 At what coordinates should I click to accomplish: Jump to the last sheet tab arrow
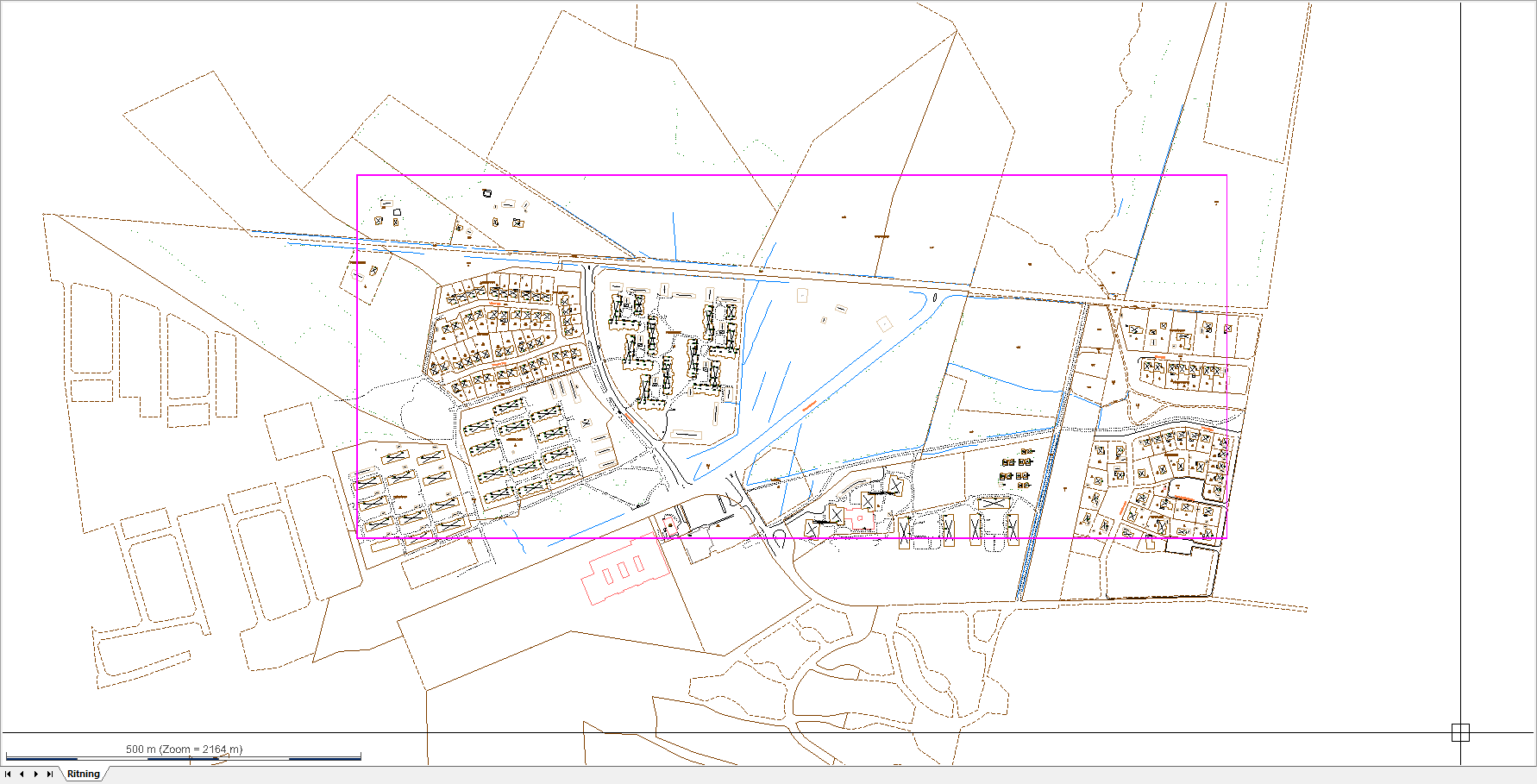[50, 774]
